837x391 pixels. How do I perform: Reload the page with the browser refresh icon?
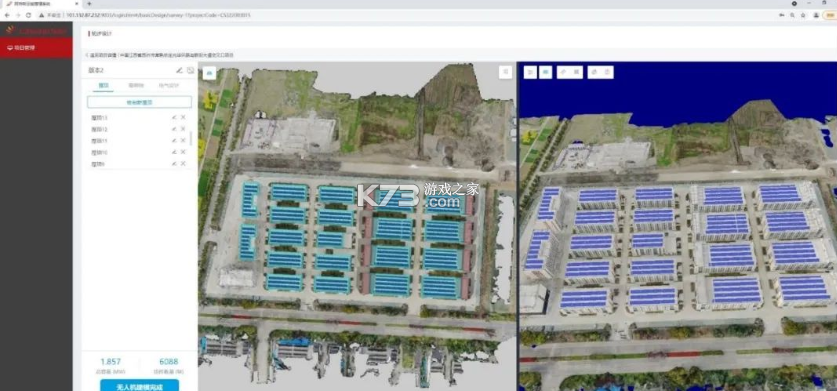pyautogui.click(x=28, y=15)
